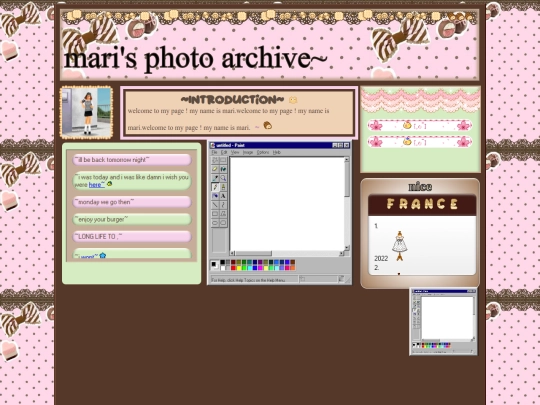This screenshot has height=405, width=540.
Task: Select the Rectangle shape tool
Action: [215, 214]
